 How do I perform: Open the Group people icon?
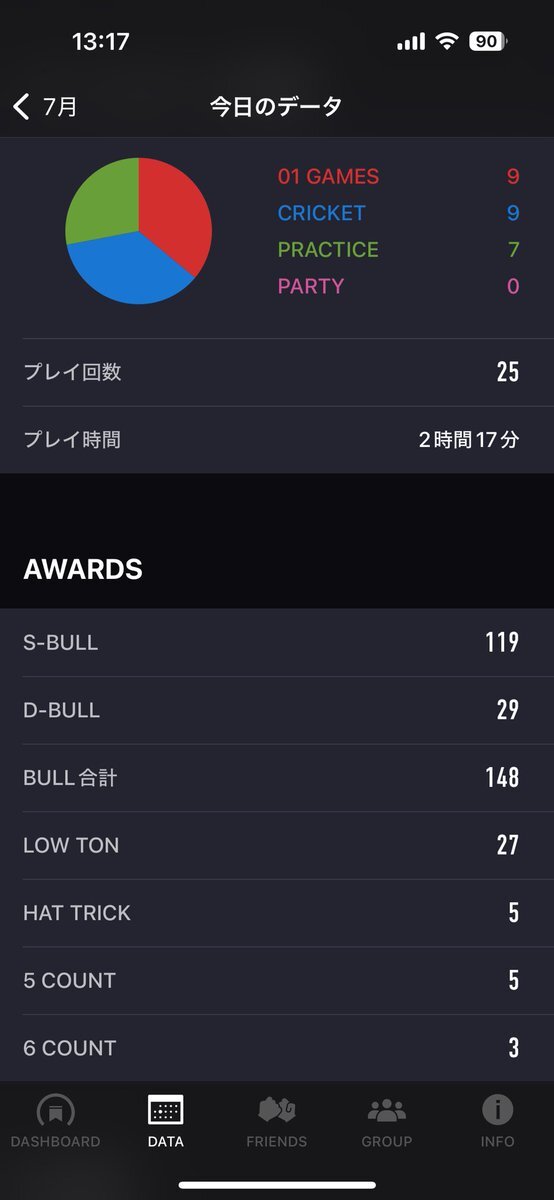[387, 1110]
